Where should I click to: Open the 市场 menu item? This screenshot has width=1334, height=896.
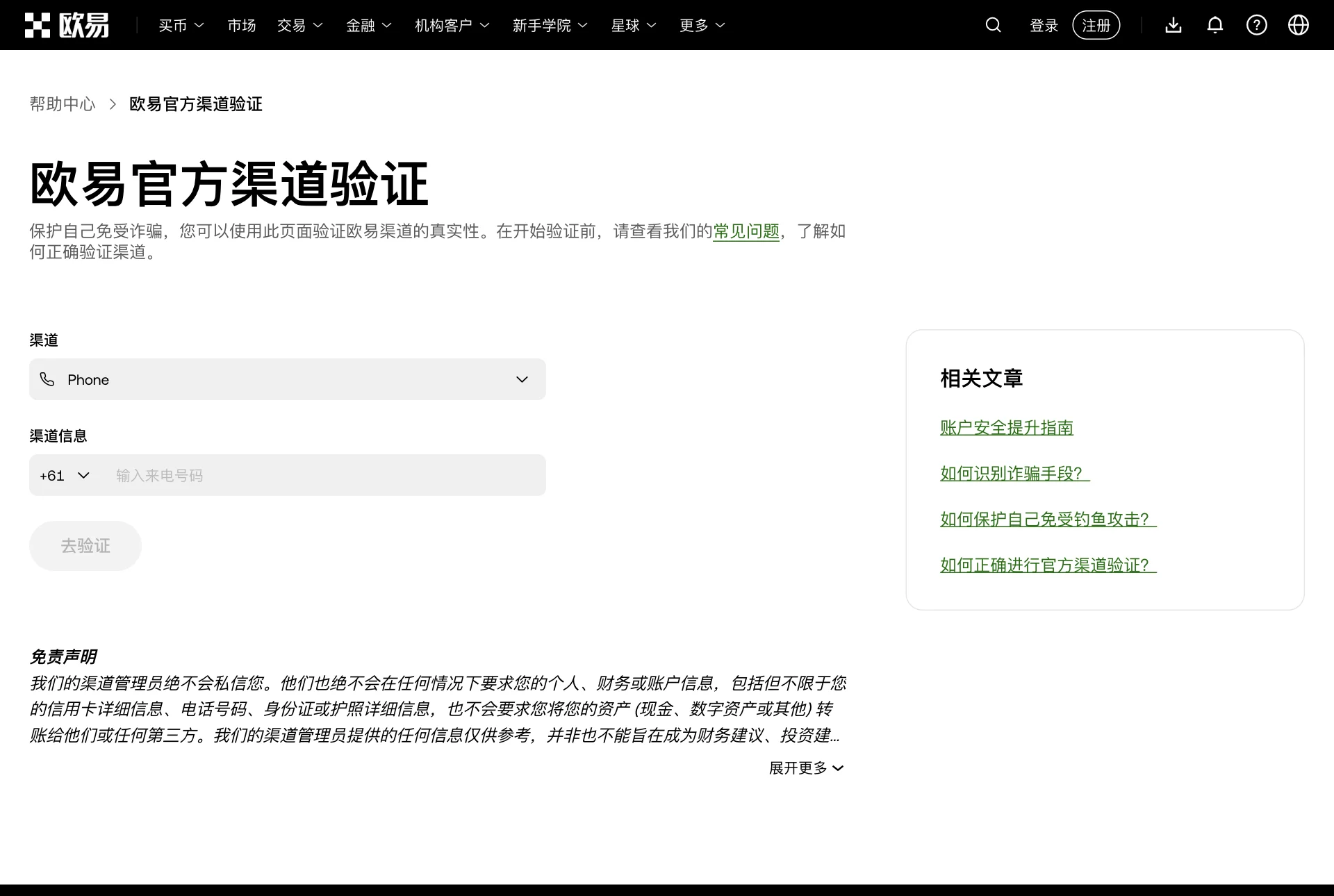[x=242, y=26]
